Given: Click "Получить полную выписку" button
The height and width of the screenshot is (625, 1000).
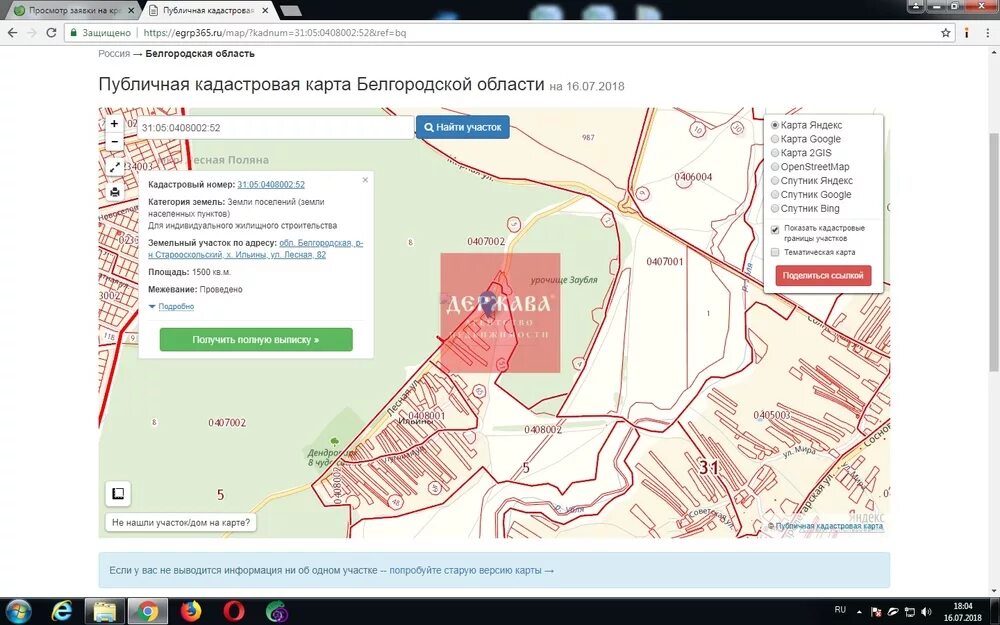Looking at the screenshot, I should click(257, 340).
